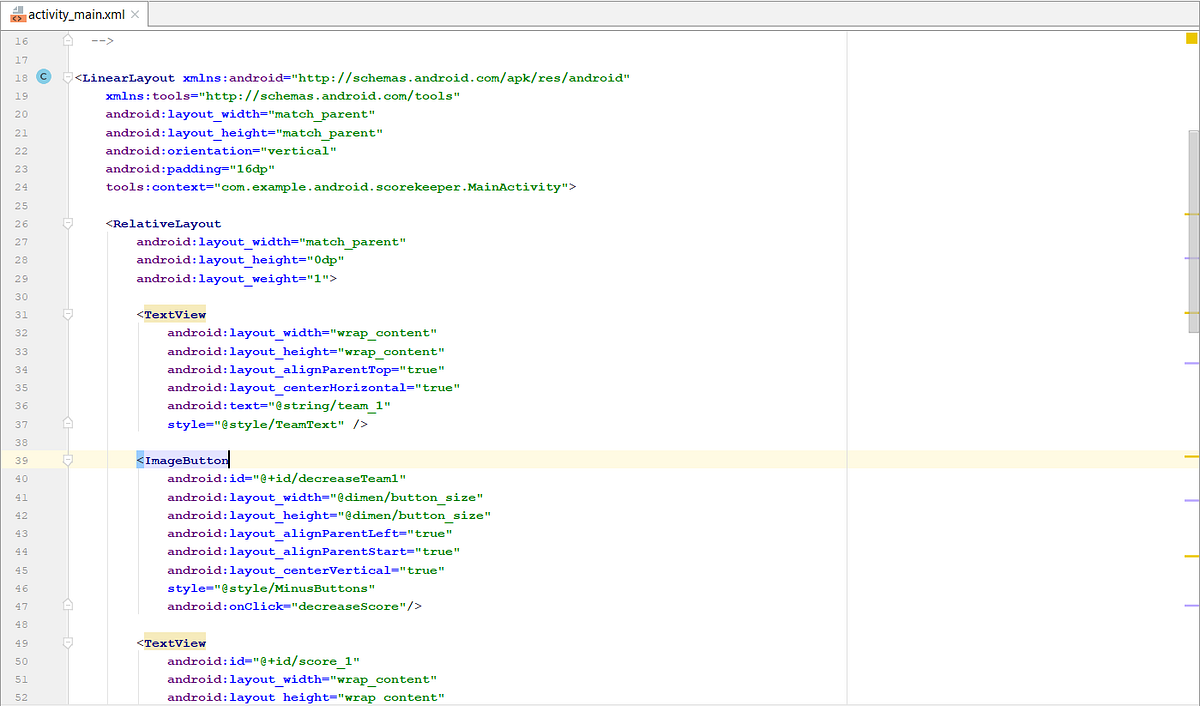Select the activity_main.xml editor tab
The width and height of the screenshot is (1200, 706).
point(70,14)
